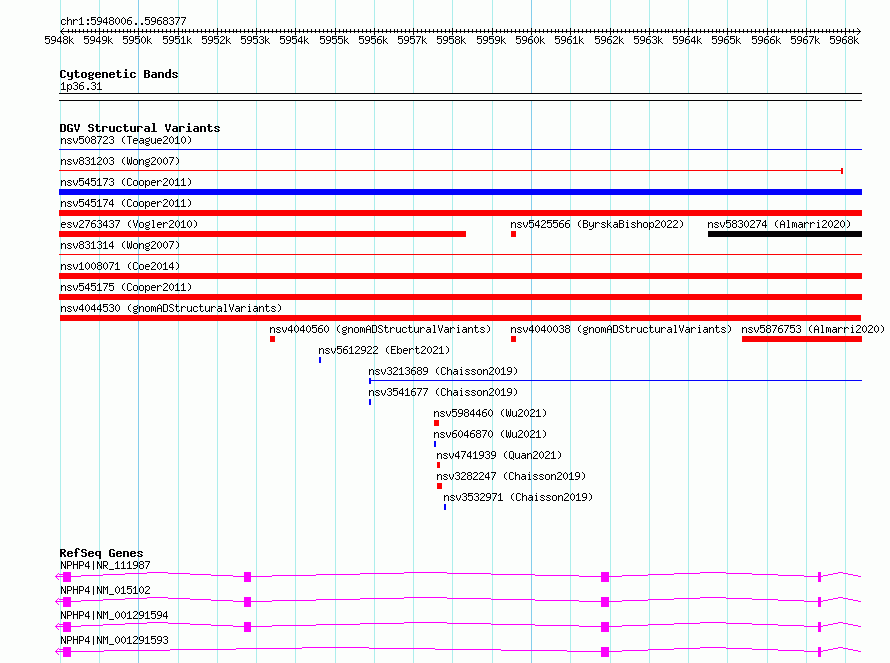This screenshot has height=663, width=890.
Task: Select the nsv545175 (Cooper2011) variant label
Action: coord(126,287)
